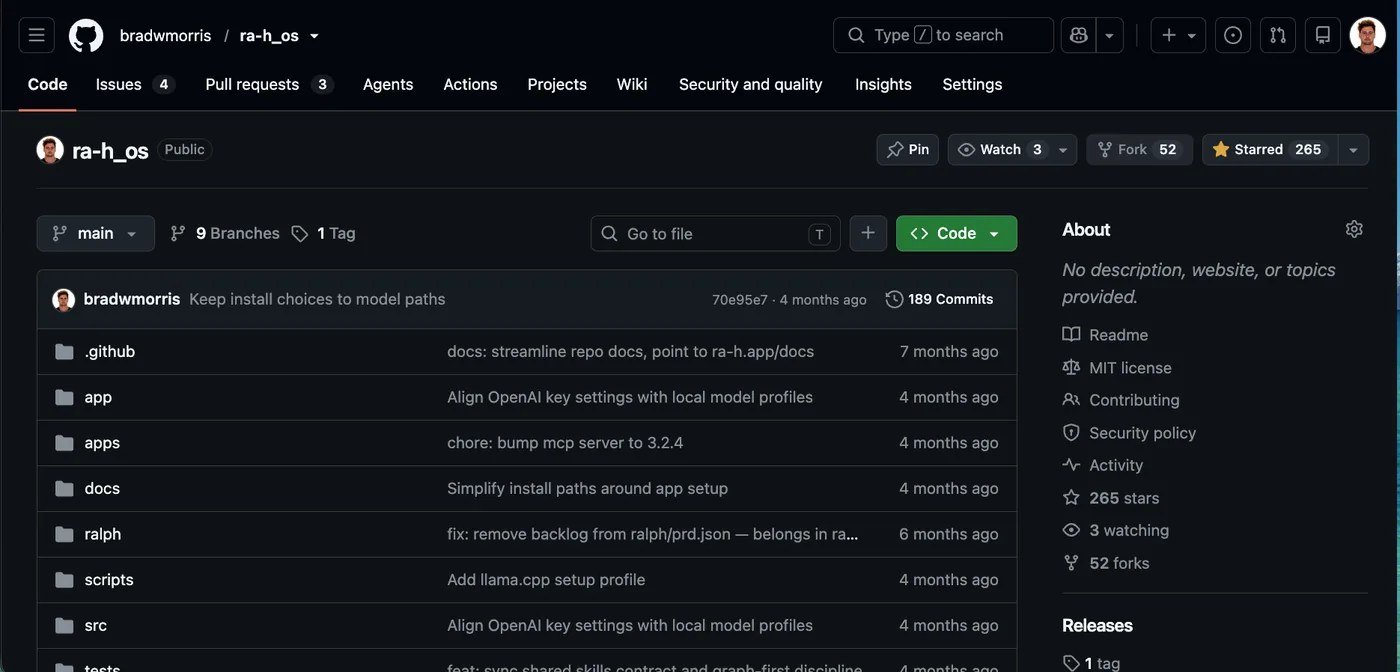Open the Security and quality tab

751,84
